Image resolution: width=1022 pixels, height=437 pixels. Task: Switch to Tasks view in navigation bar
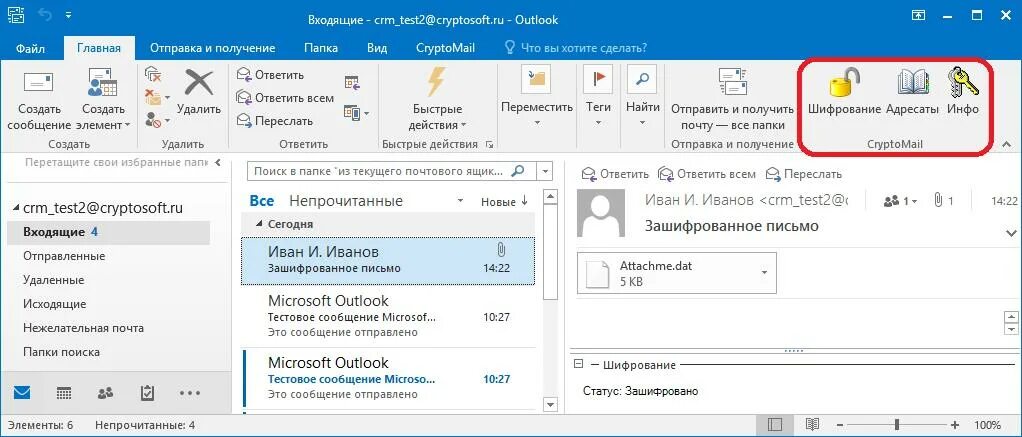coord(147,393)
